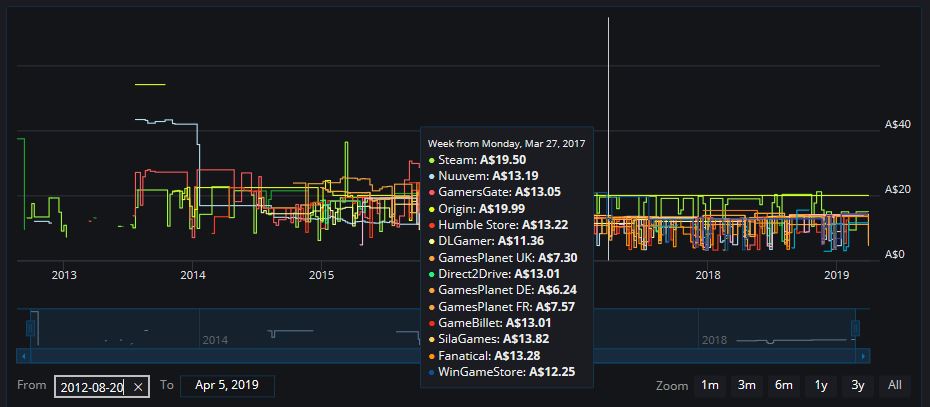
Task: Click the A$0 y-axis label
Action: click(x=894, y=255)
